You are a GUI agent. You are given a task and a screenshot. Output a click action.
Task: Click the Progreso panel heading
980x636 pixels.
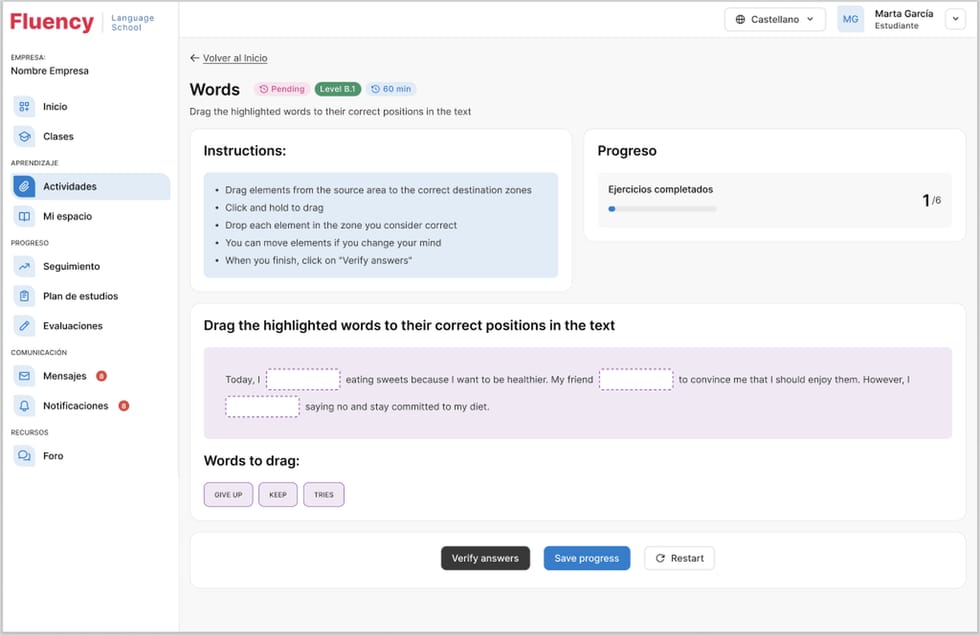[627, 151]
